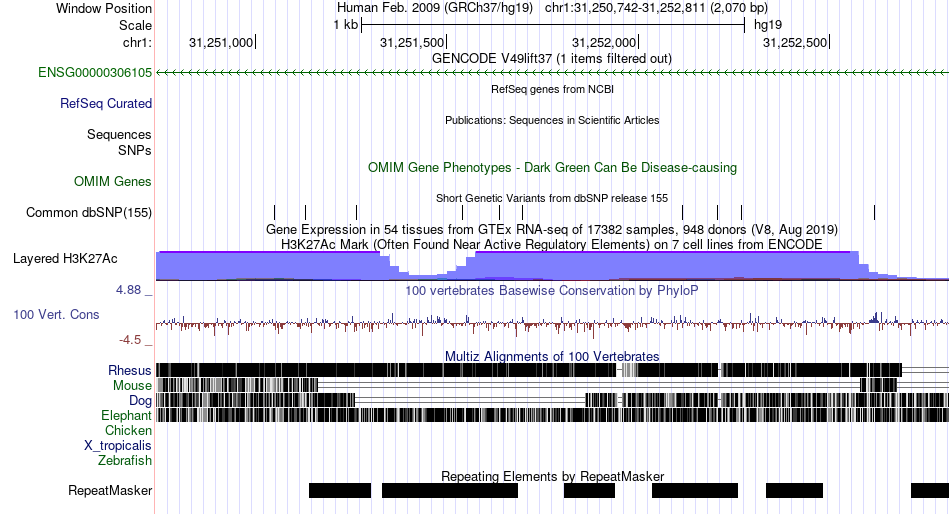The width and height of the screenshot is (950, 514).
Task: Select the OMIM Genes track label
Action: point(112,182)
